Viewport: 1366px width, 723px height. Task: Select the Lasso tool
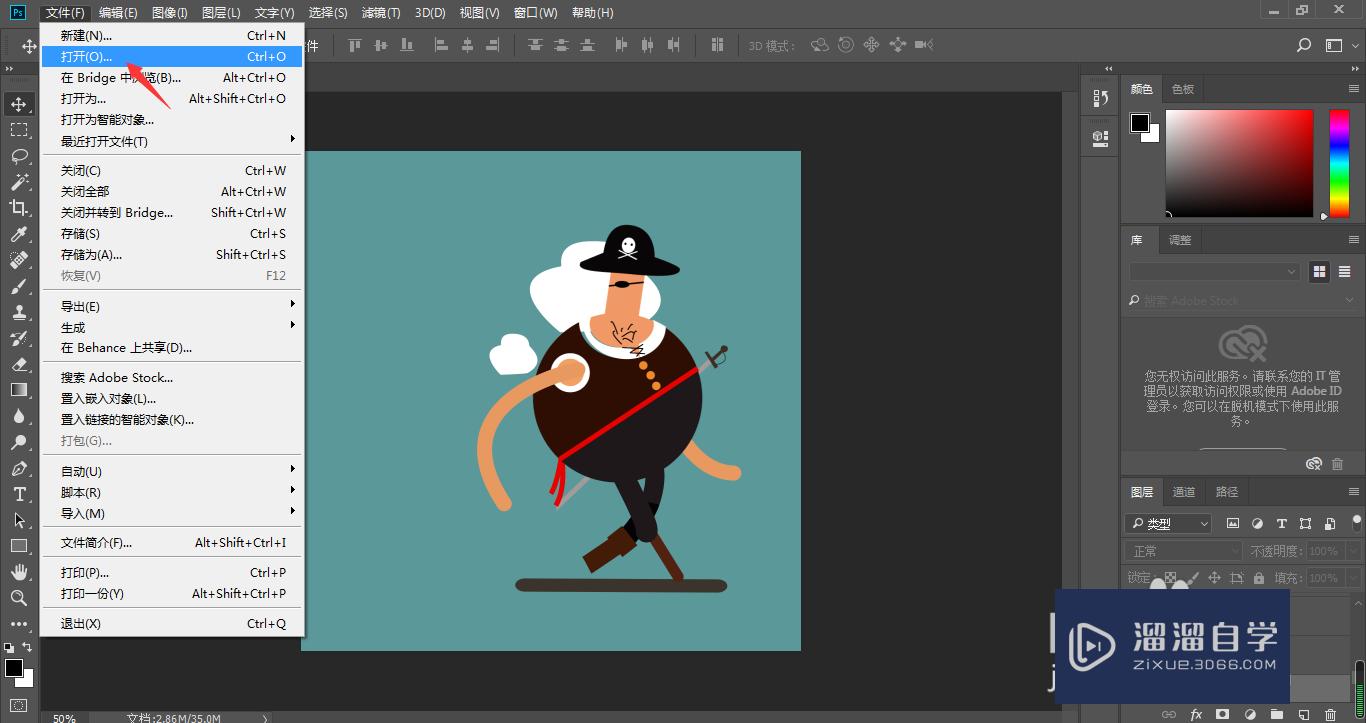[19, 156]
